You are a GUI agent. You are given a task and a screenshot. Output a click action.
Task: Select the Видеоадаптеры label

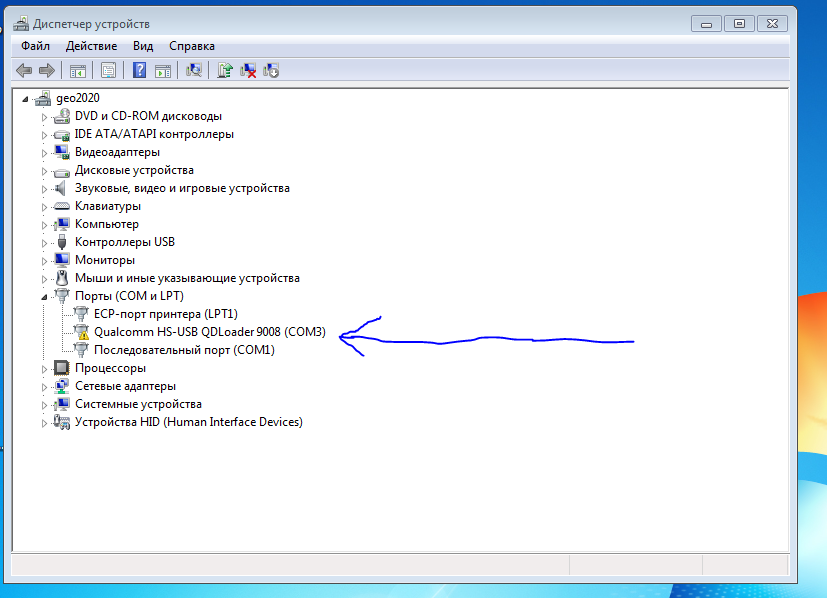117,152
